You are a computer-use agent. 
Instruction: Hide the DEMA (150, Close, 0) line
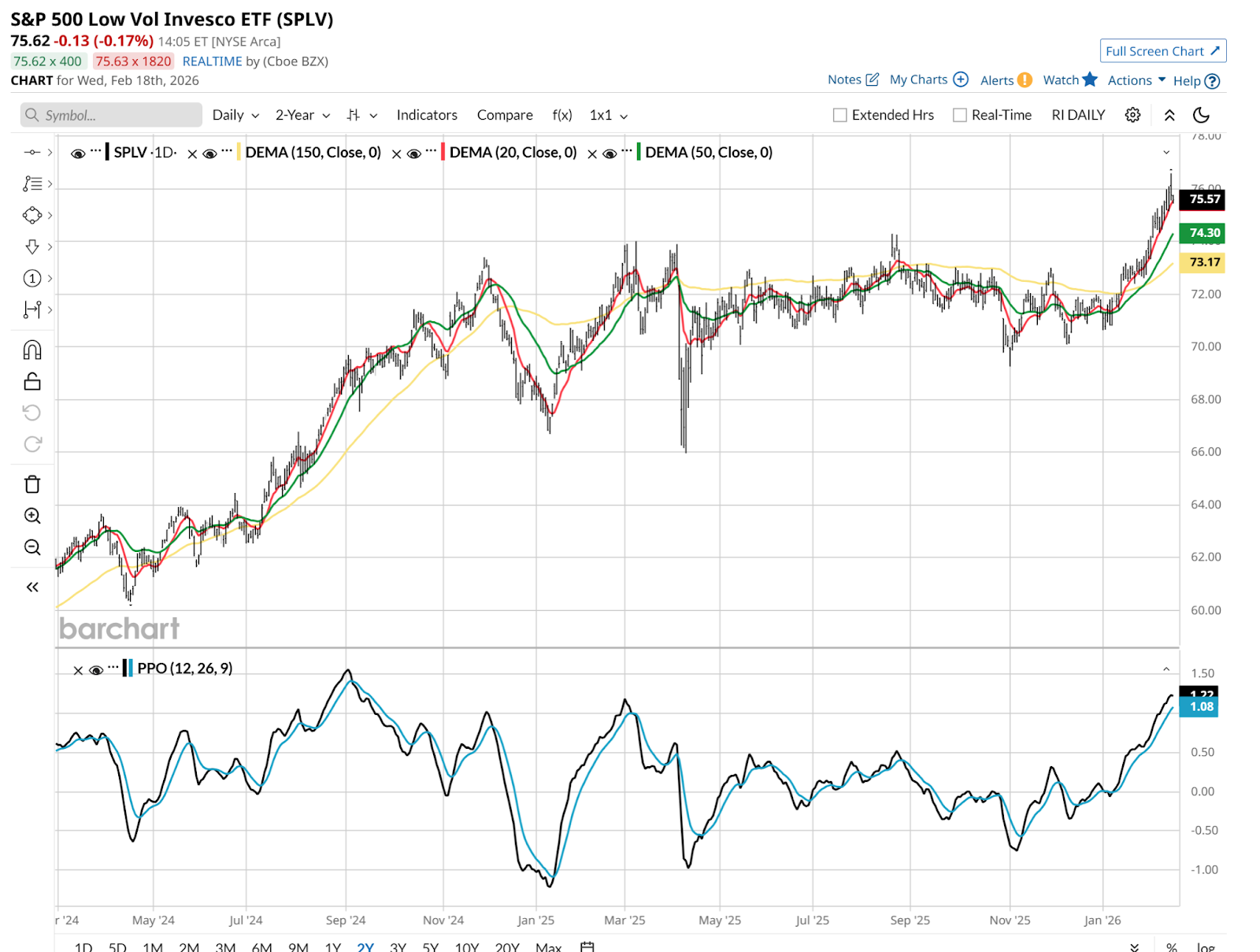coord(209,154)
